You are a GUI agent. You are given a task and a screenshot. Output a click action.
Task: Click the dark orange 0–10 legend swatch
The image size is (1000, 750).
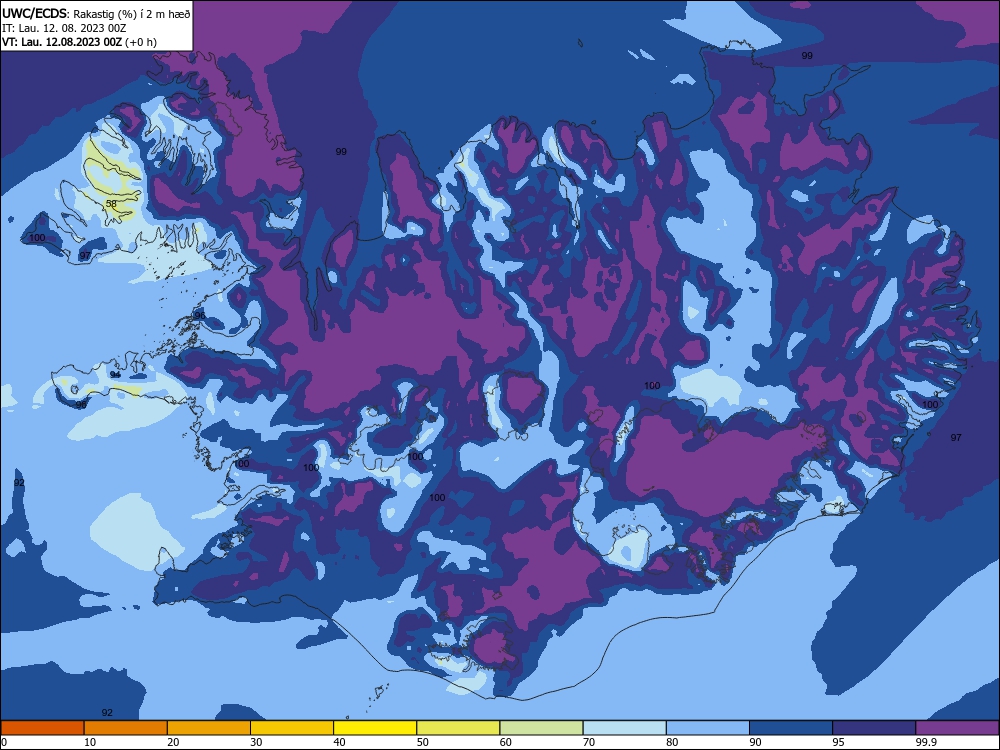click(x=42, y=728)
